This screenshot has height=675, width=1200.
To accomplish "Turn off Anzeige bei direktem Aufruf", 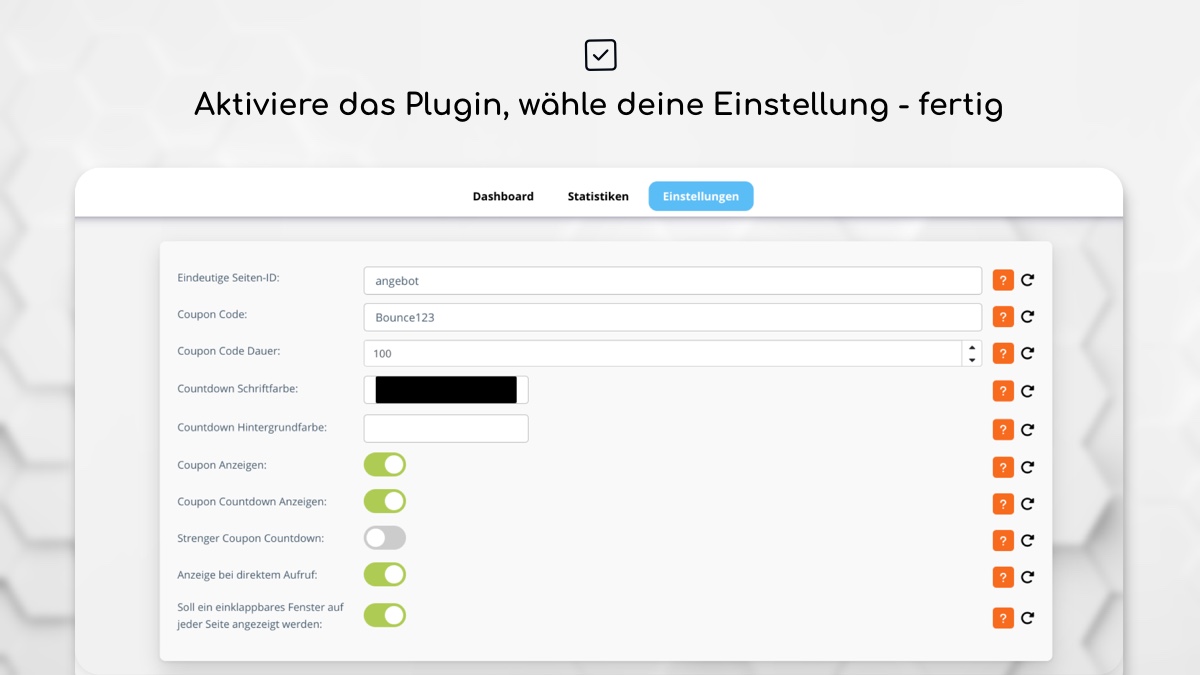I will 385,574.
